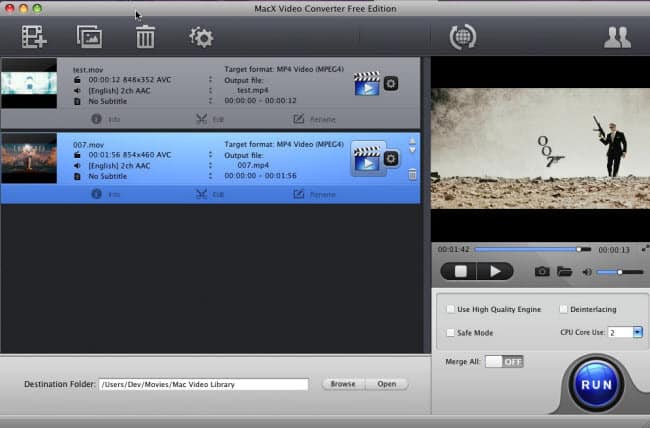Select the test.mov thumbnail
This screenshot has height=428, width=650.
pos(29,83)
